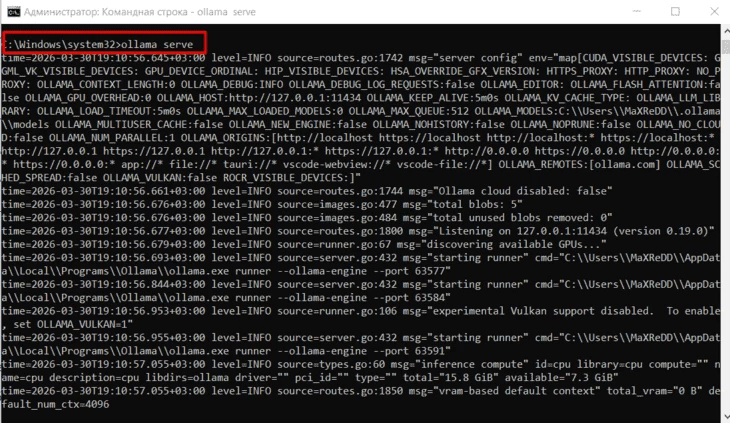The image size is (730, 423).
Task: Click the C:\Windows\system32> prompt path
Action: tap(60, 45)
